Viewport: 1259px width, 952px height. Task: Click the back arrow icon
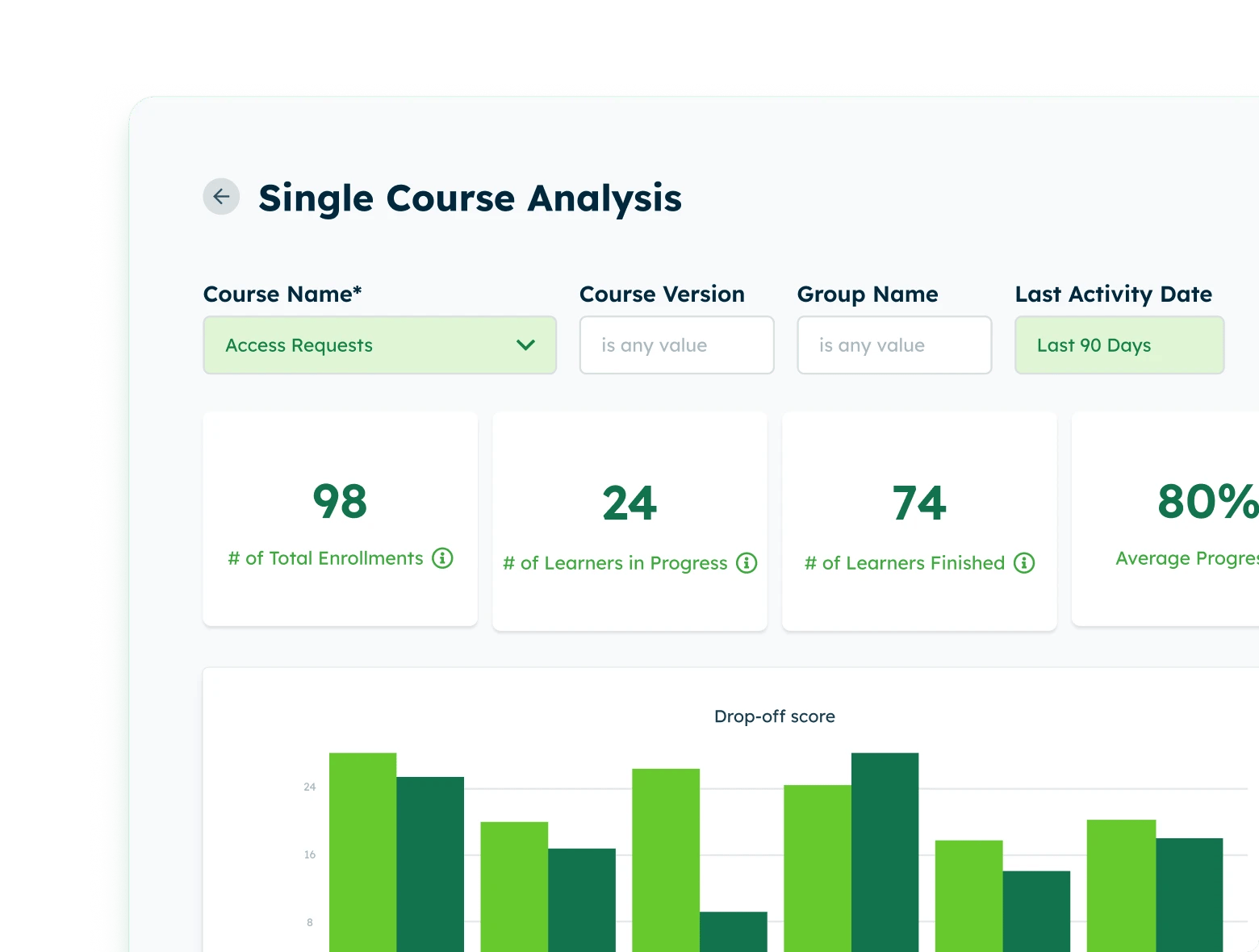221,196
